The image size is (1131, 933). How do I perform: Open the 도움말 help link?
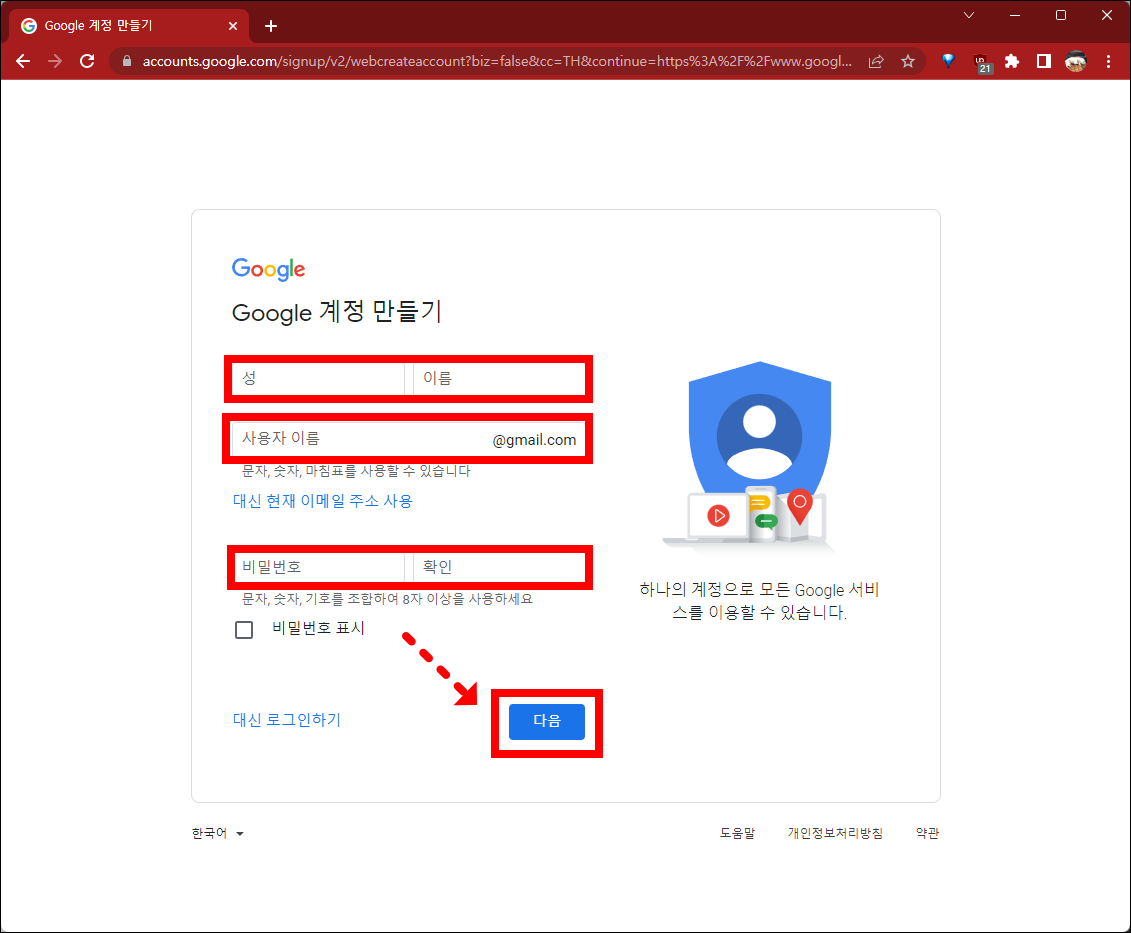click(x=737, y=833)
